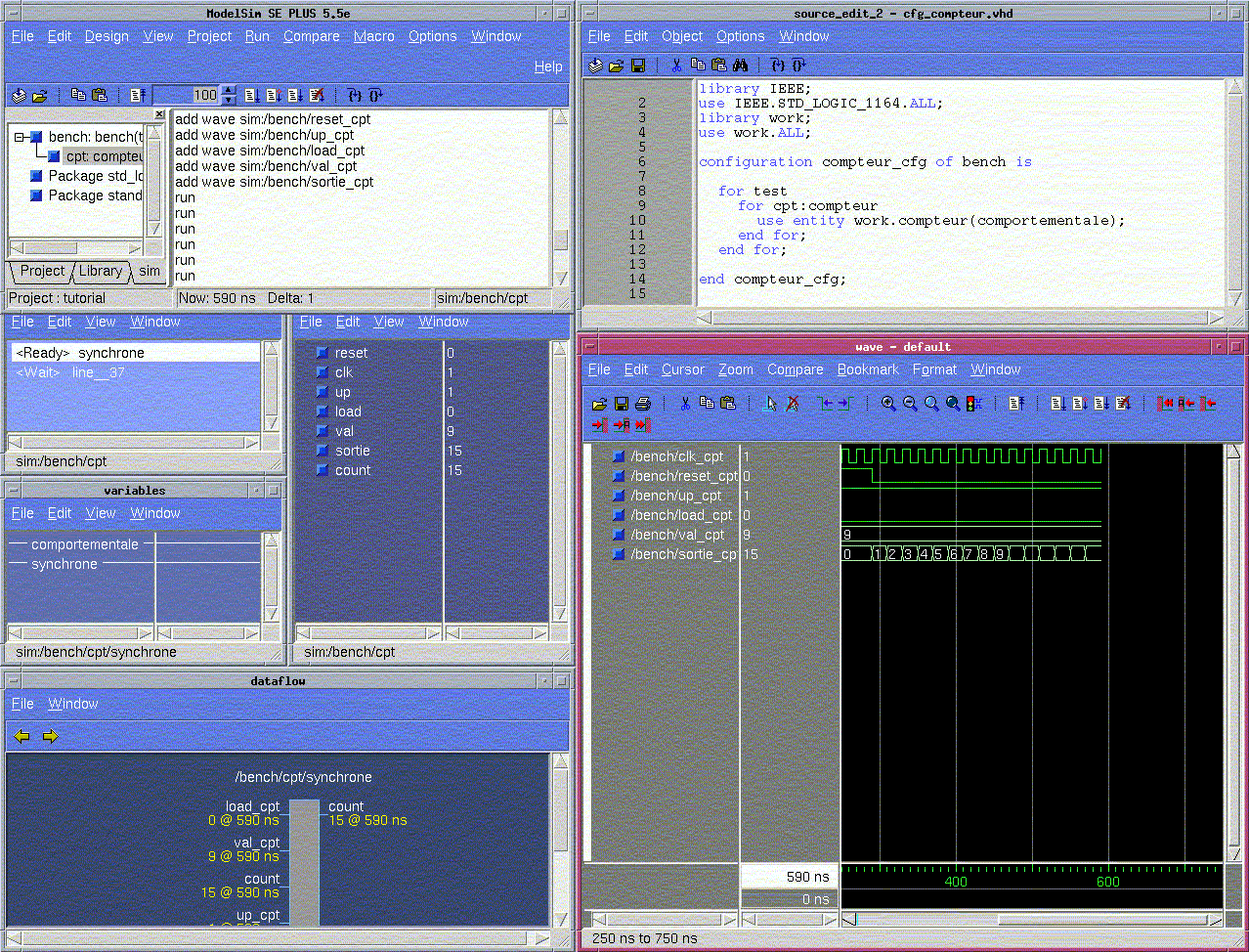Click the run length field showing 100
This screenshot has height=952, width=1249.
(x=186, y=95)
